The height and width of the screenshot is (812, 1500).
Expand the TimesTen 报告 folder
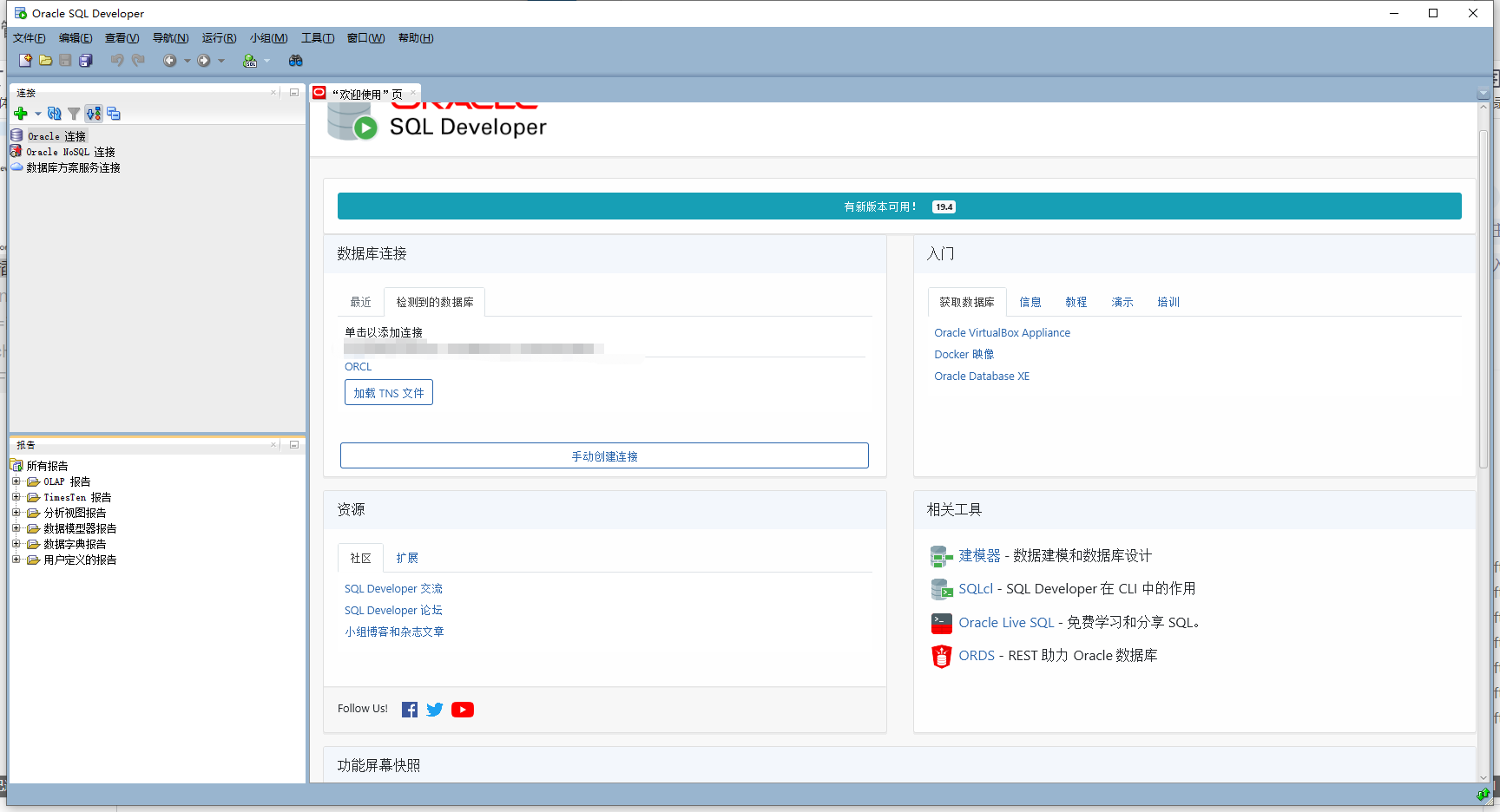tap(16, 497)
